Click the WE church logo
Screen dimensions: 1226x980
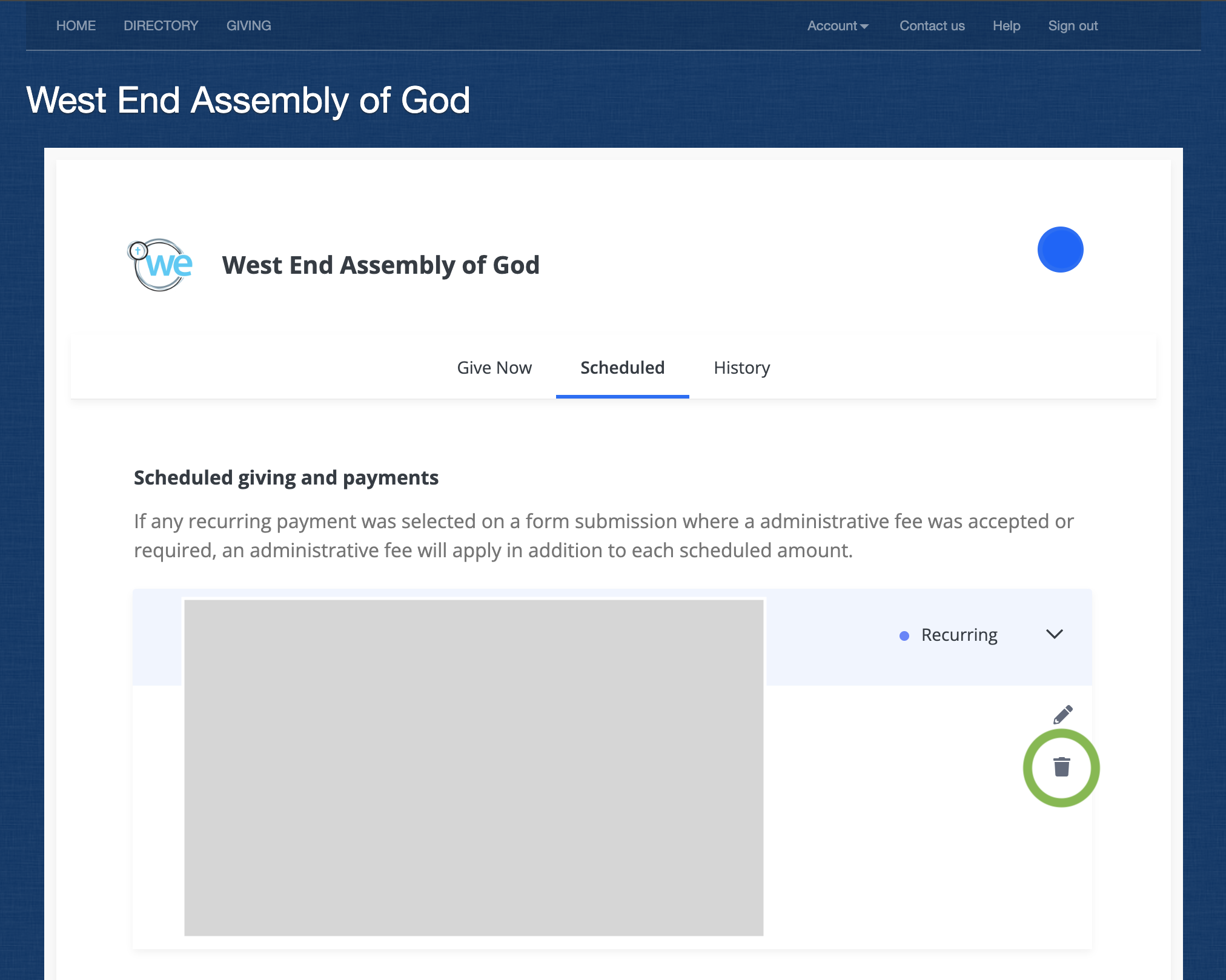pyautogui.click(x=161, y=265)
